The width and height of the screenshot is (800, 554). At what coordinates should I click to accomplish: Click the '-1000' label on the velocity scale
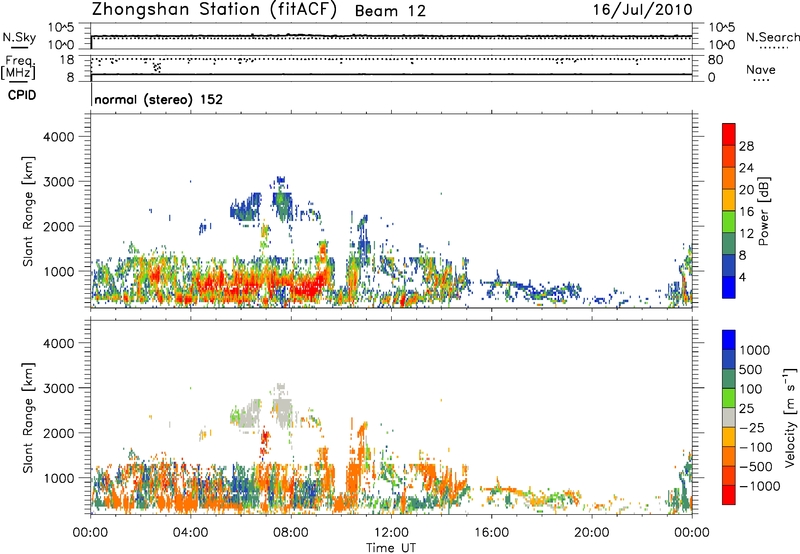(x=760, y=486)
